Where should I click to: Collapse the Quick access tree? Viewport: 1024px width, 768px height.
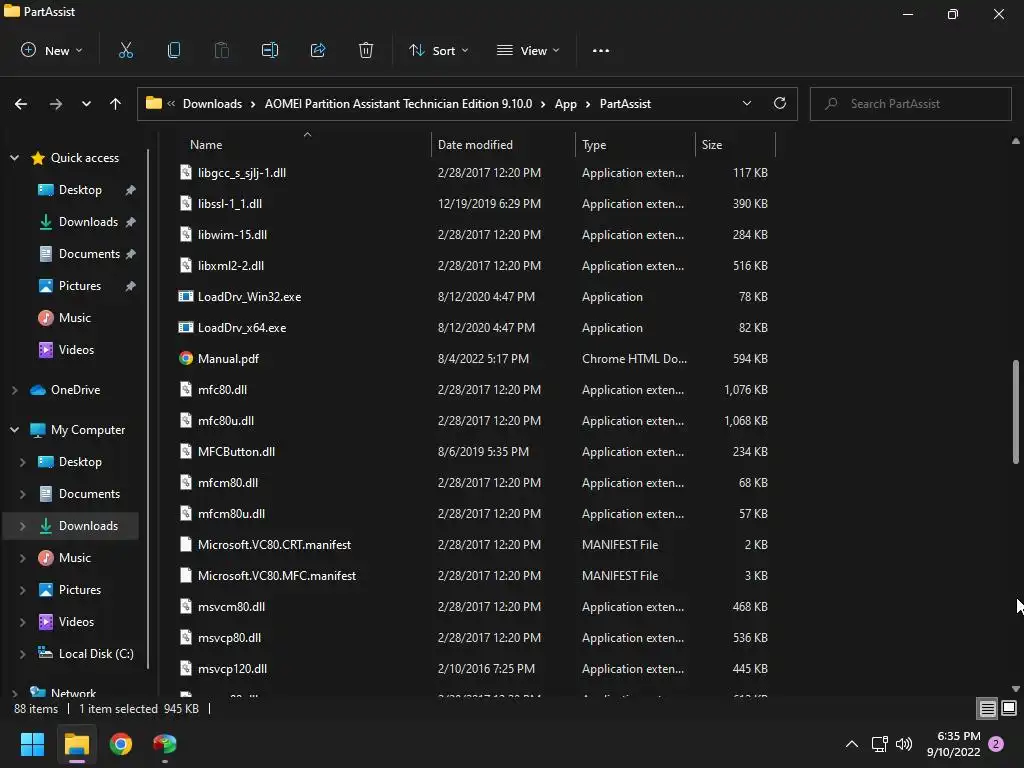click(14, 157)
